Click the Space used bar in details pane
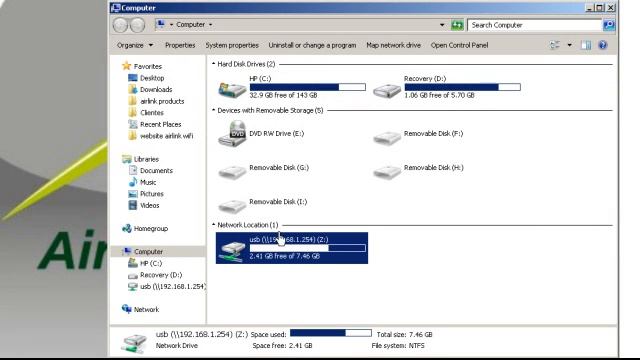640x360 pixels. pyautogui.click(x=331, y=333)
